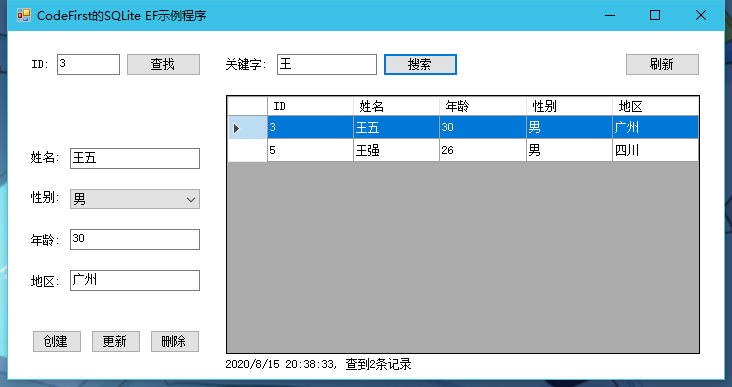Screen dimensions: 732x387
Task: Click the status text 查到2条记录
Action: click(x=379, y=364)
